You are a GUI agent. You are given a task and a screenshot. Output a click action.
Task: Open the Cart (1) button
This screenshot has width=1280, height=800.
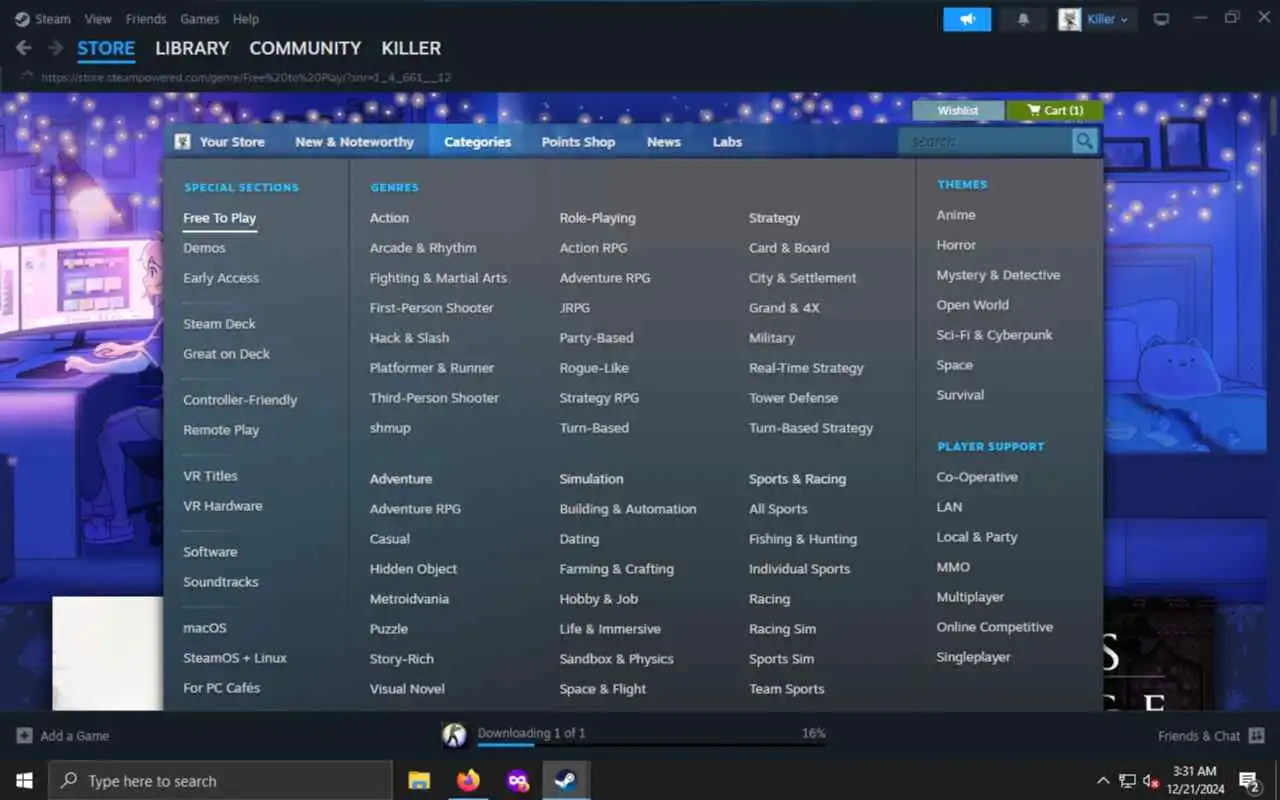(1055, 110)
